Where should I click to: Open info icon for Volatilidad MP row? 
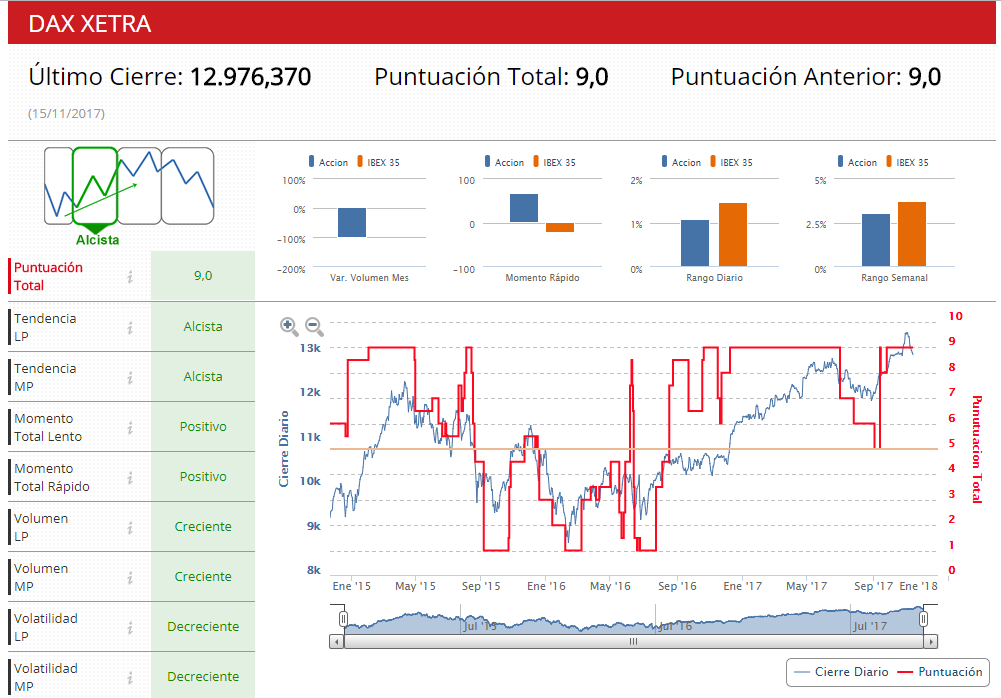coord(130,677)
